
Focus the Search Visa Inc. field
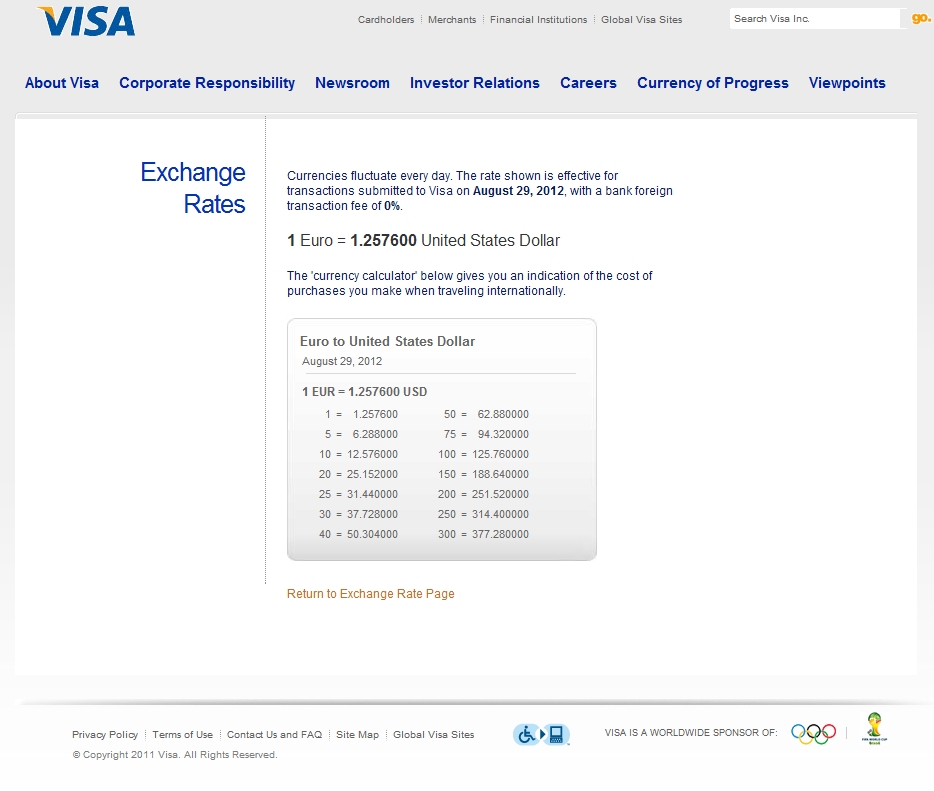point(815,18)
